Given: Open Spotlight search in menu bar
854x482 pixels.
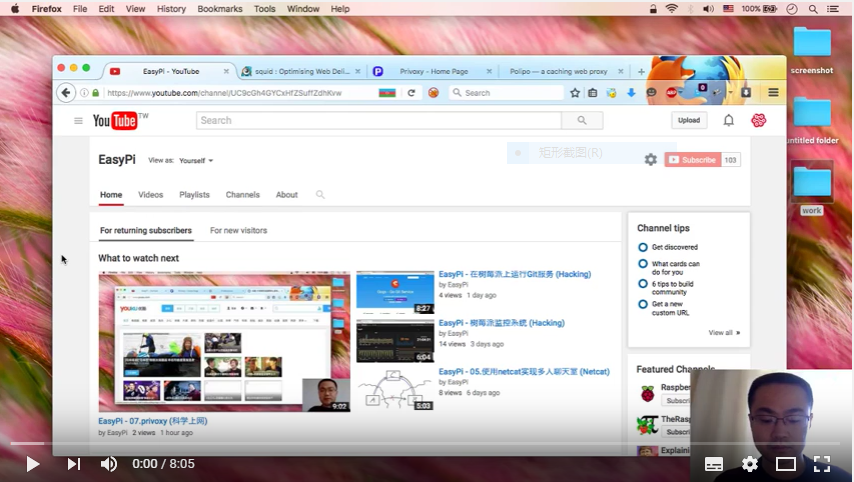Looking at the screenshot, I should tap(813, 9).
